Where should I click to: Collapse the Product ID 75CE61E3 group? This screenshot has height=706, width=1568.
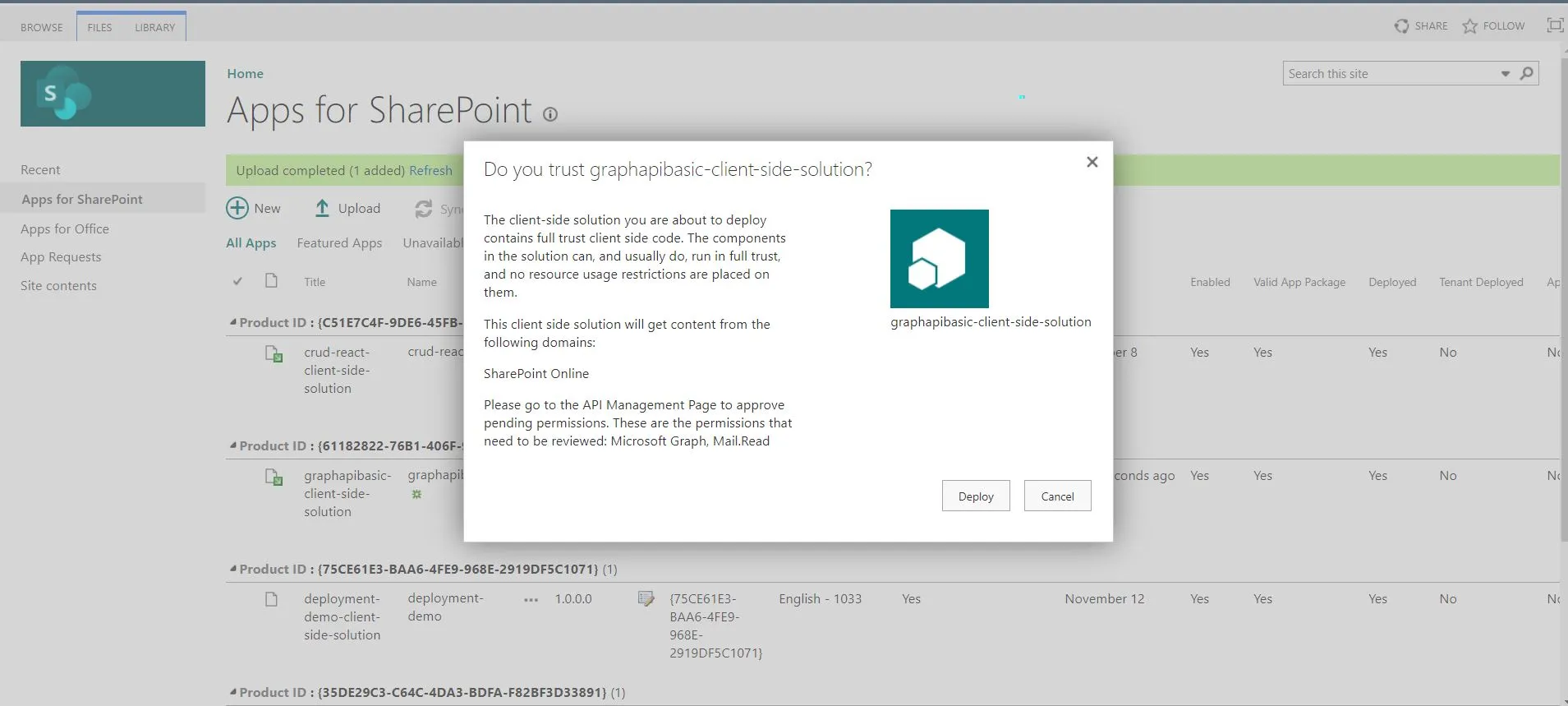pyautogui.click(x=233, y=569)
